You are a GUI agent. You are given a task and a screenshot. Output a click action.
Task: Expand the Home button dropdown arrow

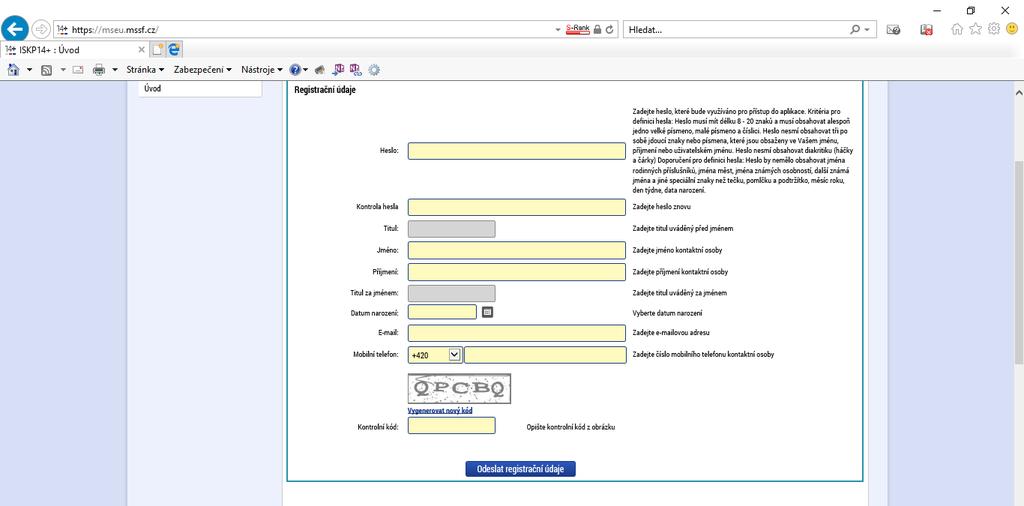pos(29,69)
